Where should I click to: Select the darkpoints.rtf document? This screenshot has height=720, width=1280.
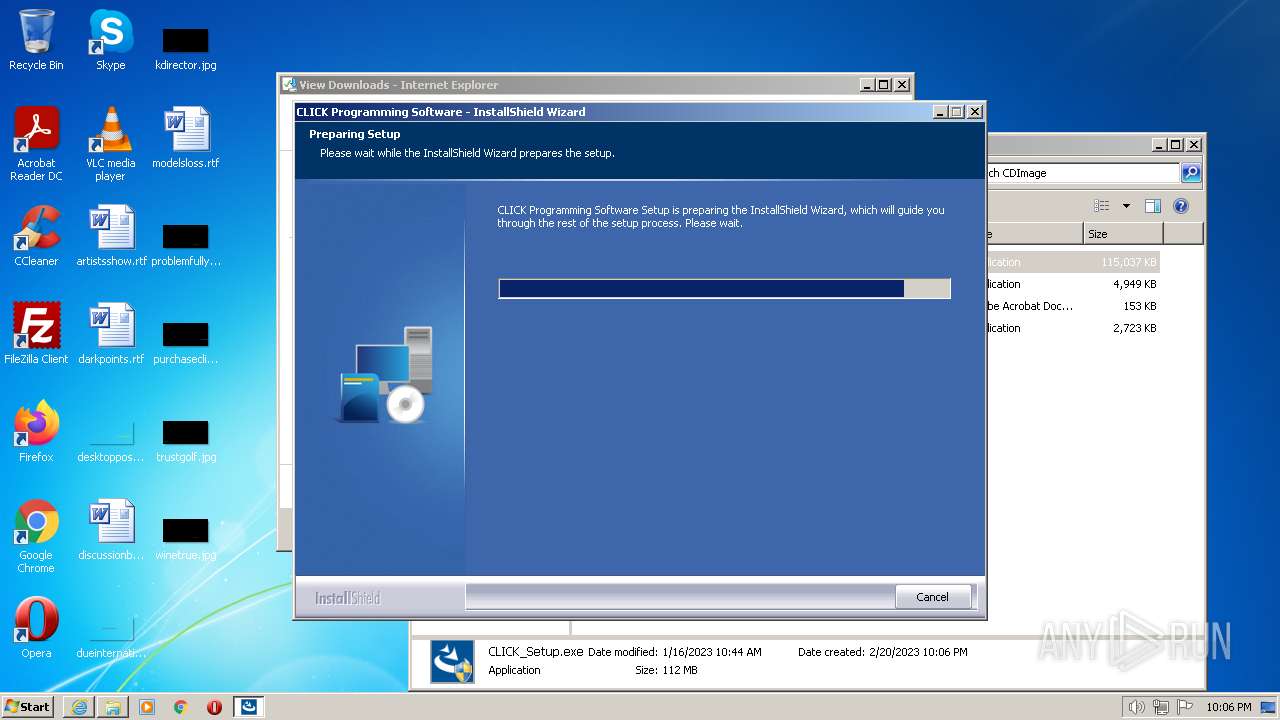(110, 334)
